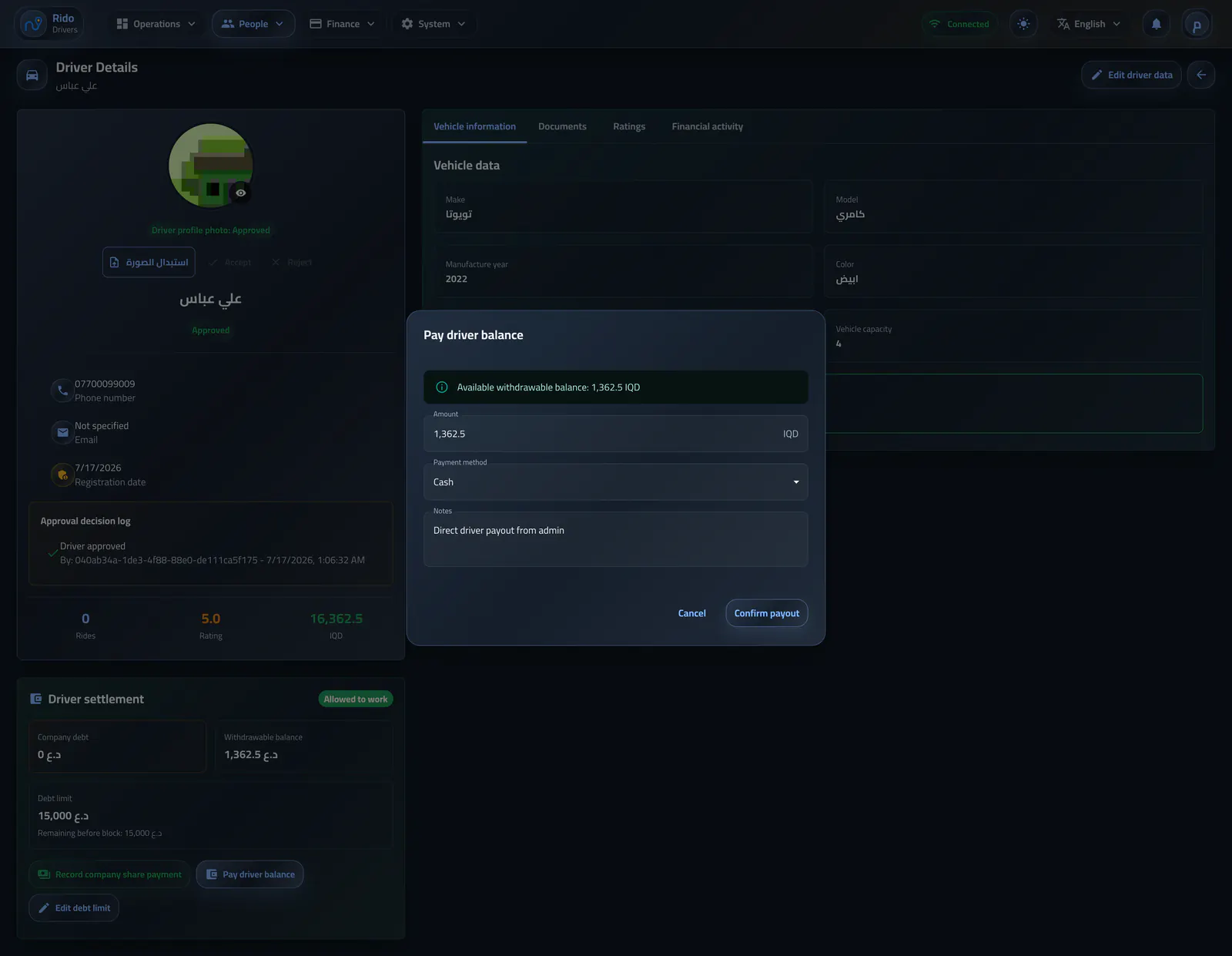Switch to the Ratings tab
Viewport: 1232px width, 956px height.
[x=629, y=126]
